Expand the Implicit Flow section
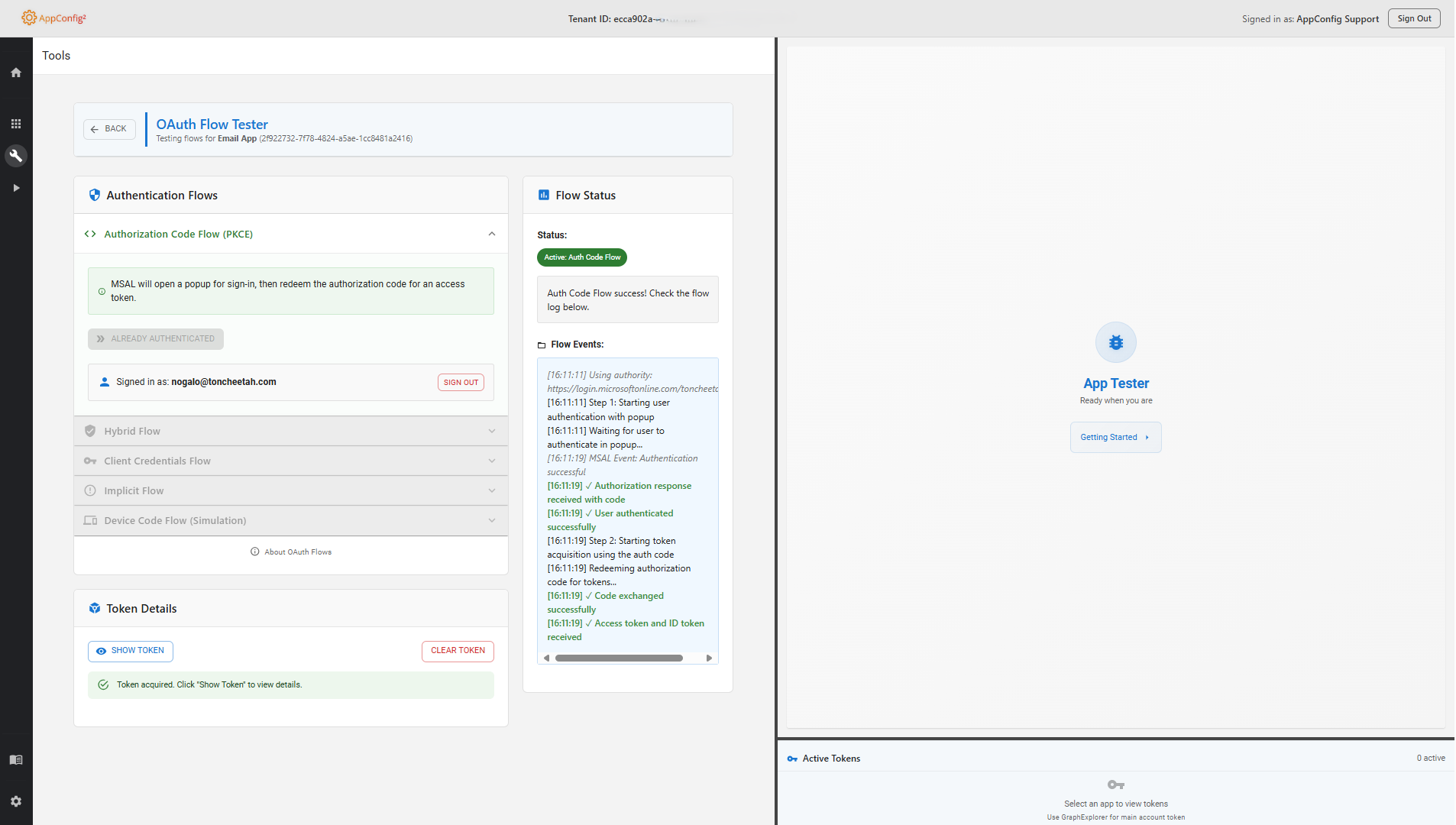 point(290,491)
